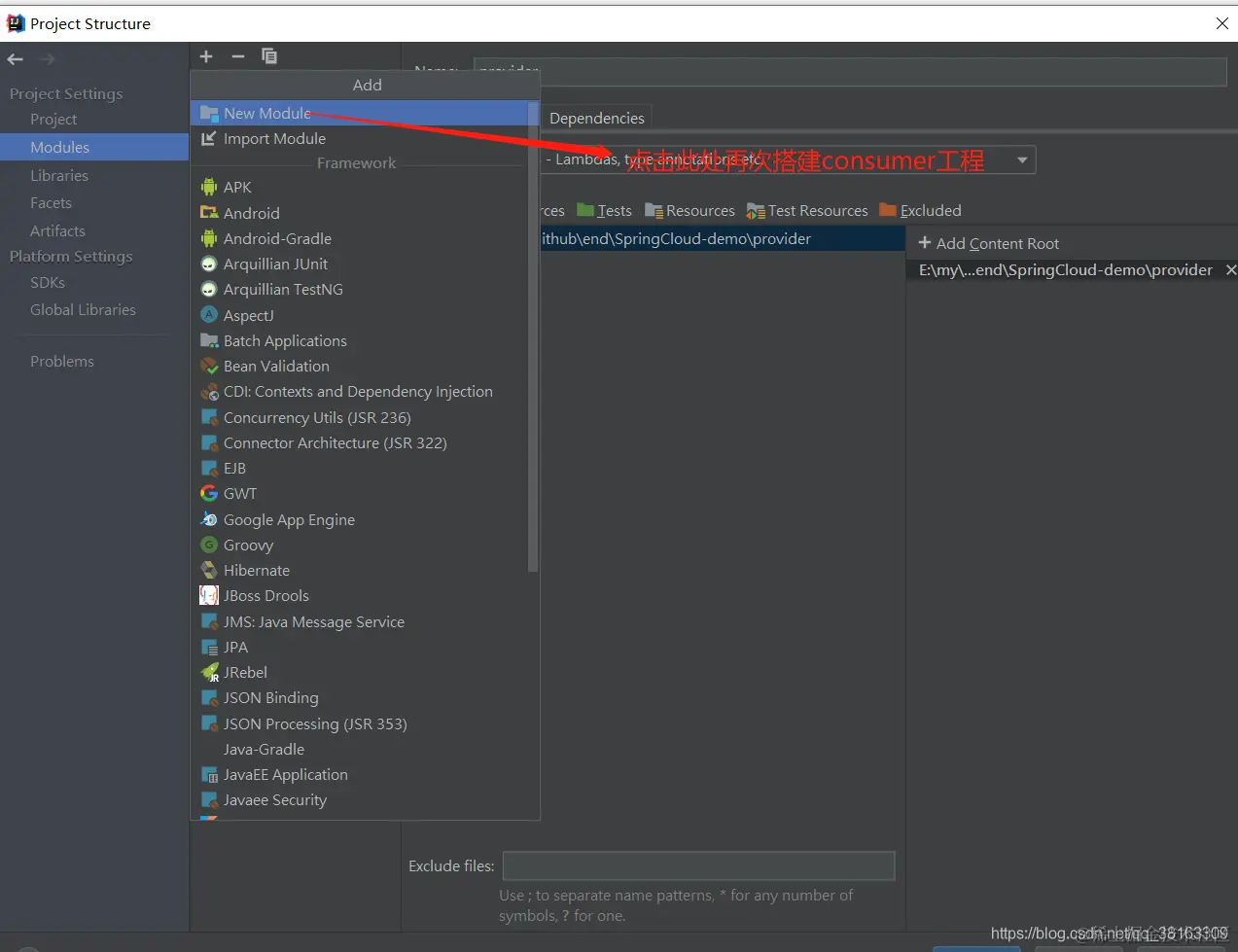
Task: Click the Connector Architecture (JSR 322) icon
Action: pos(208,442)
